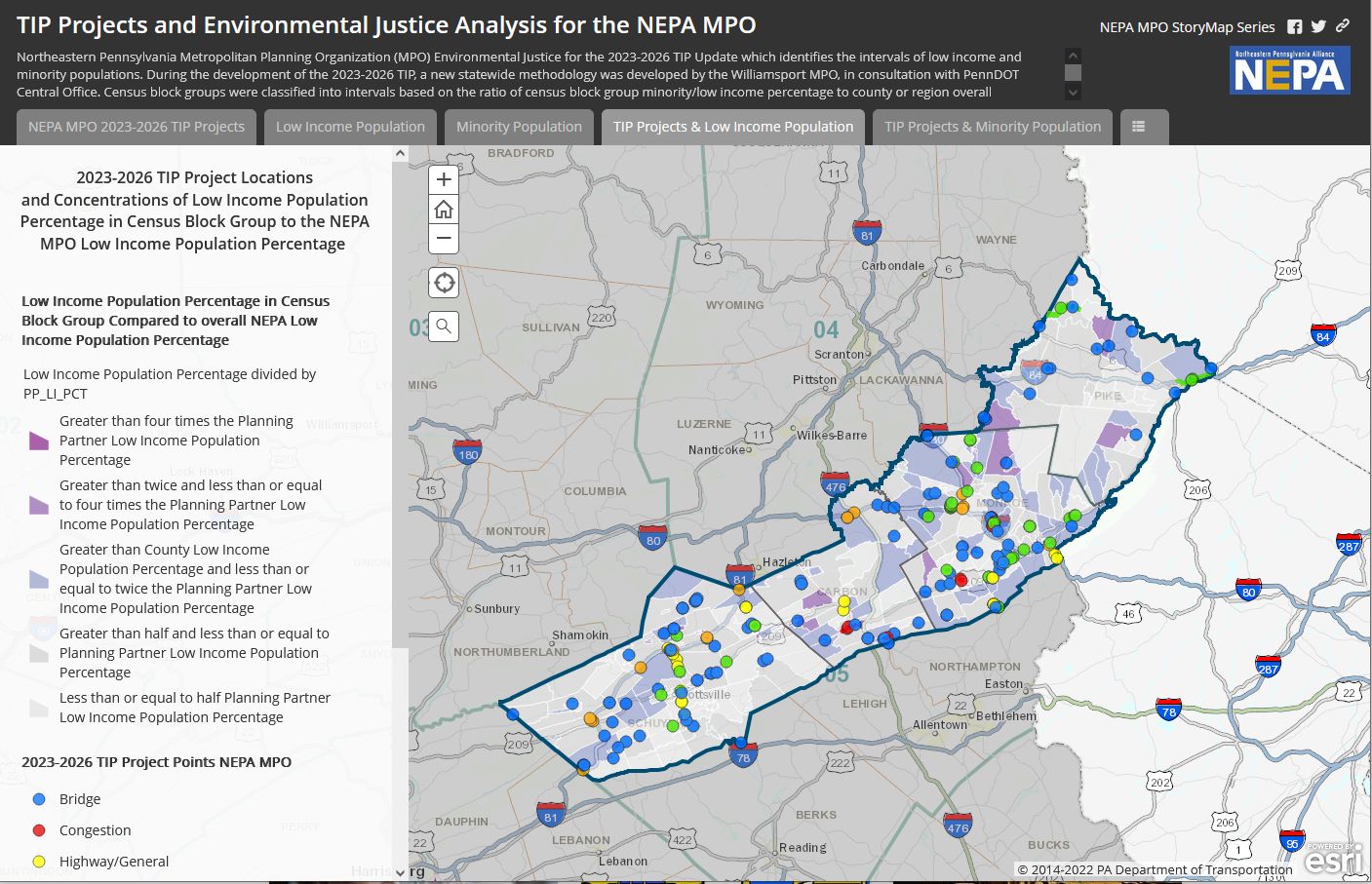Click the 'PP_LI_PCT' field name text
This screenshot has height=884, width=1372.
(x=56, y=394)
